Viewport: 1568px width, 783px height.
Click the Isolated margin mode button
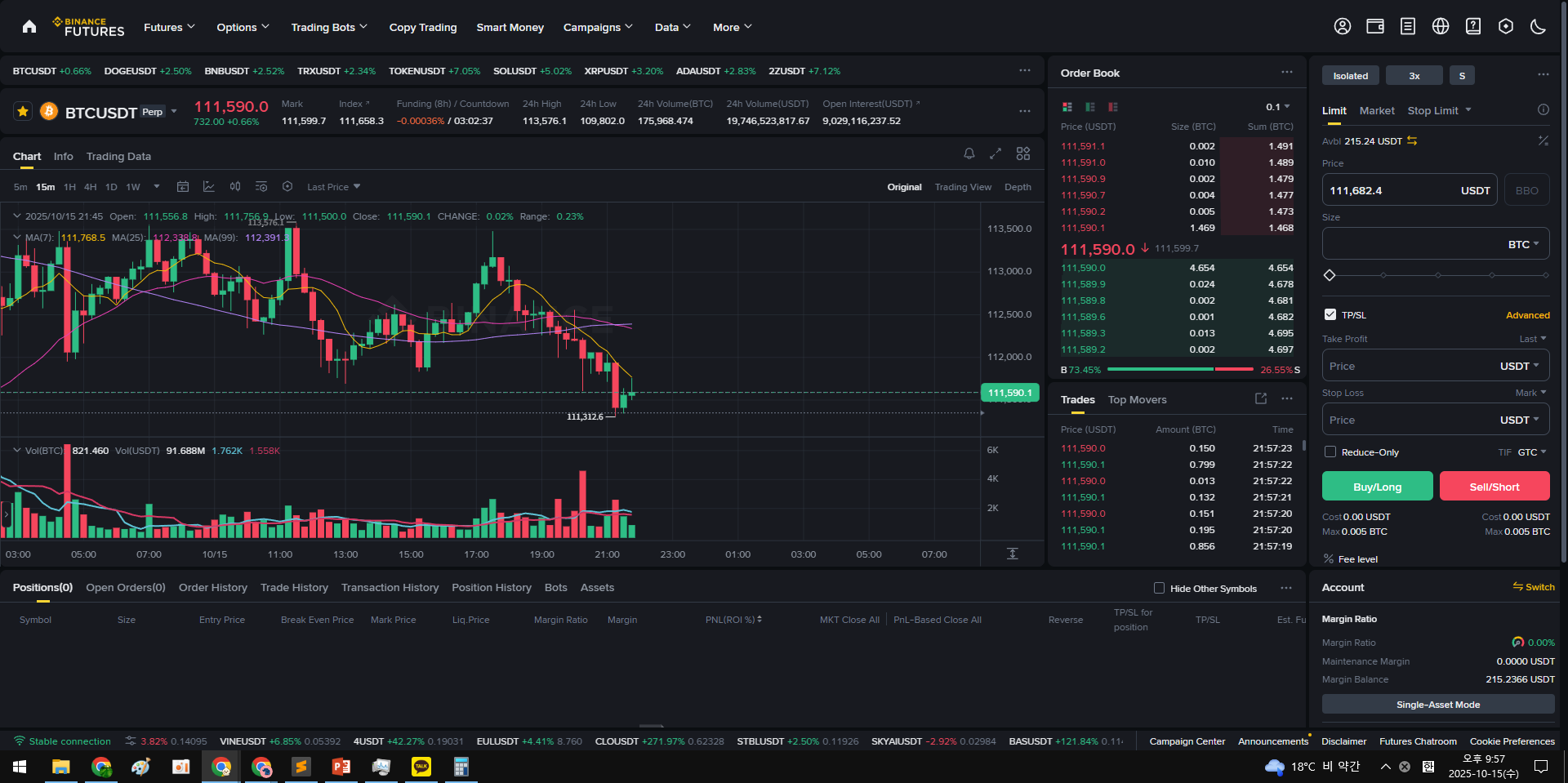click(x=1351, y=75)
